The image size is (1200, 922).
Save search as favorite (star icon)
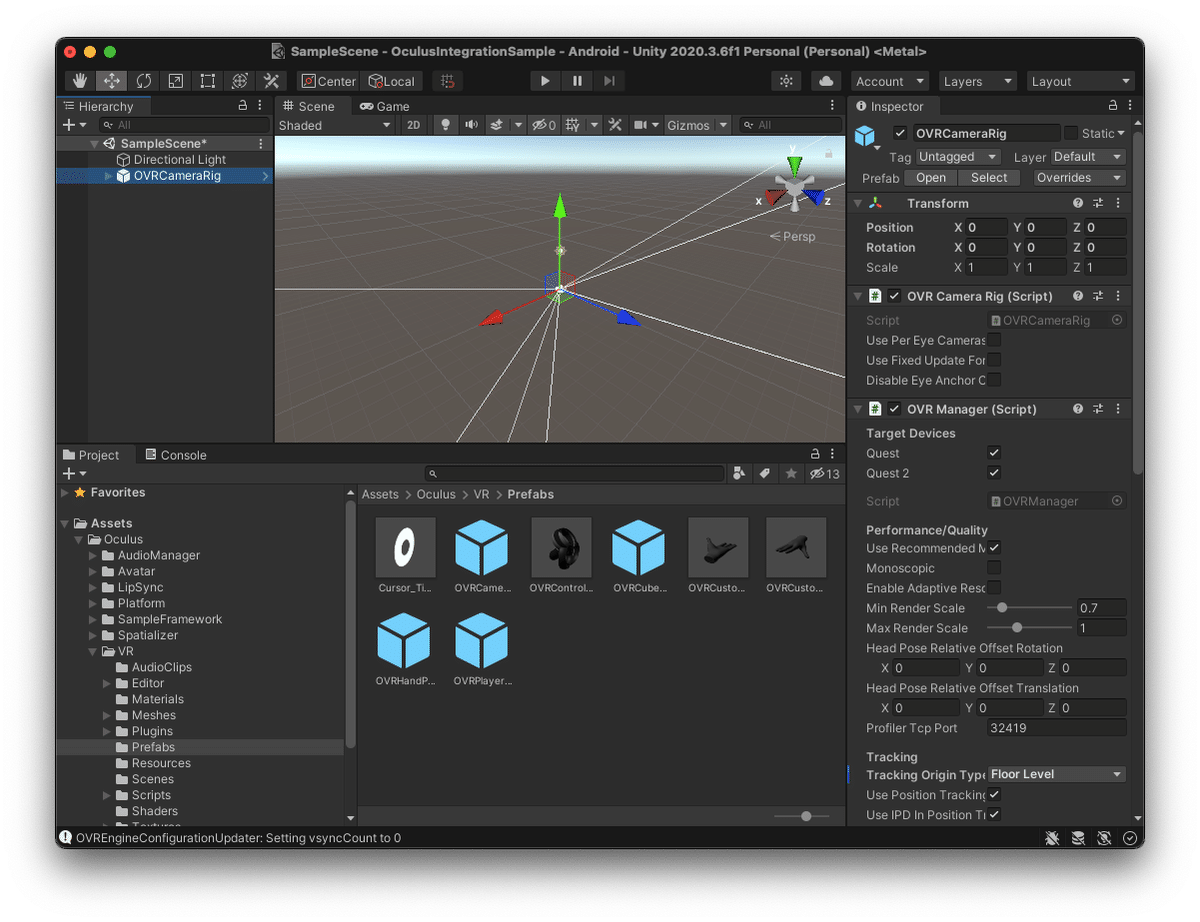[x=791, y=473]
